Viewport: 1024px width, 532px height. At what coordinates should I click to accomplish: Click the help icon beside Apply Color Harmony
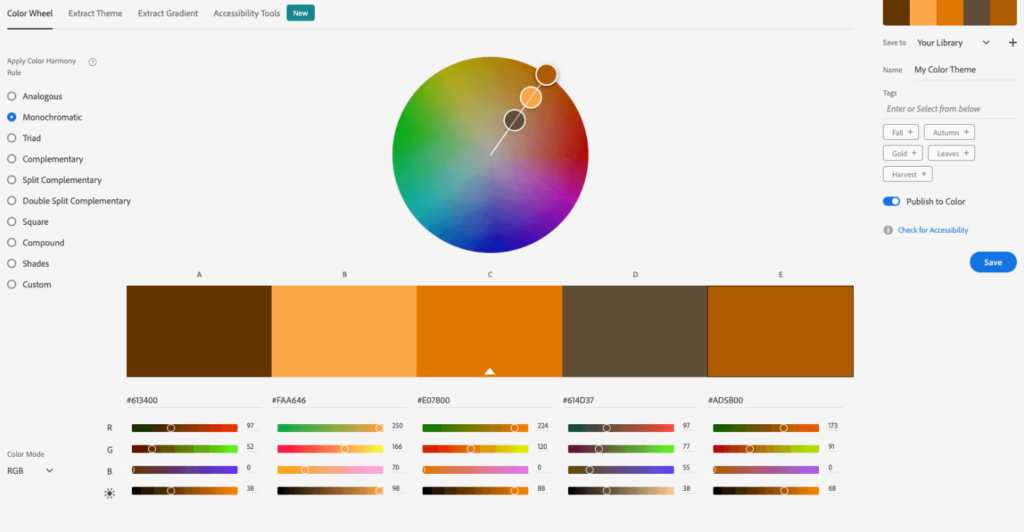coord(93,62)
